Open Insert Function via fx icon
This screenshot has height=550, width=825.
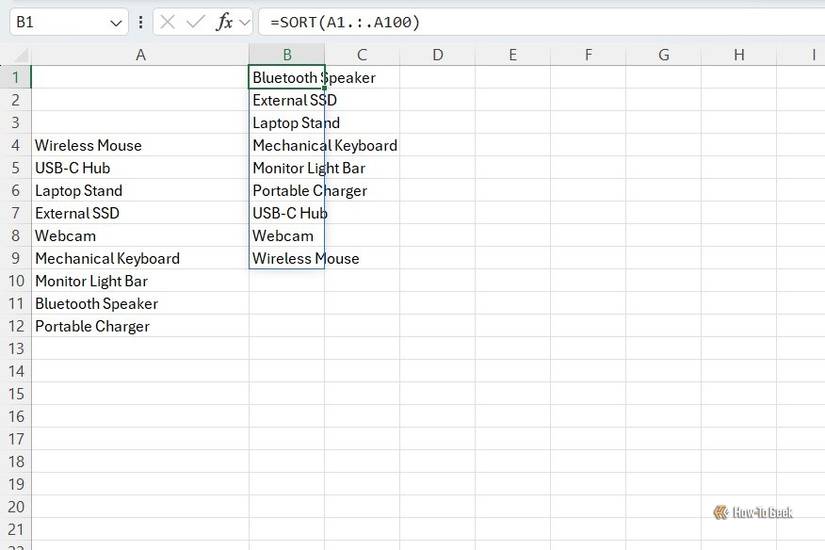pos(224,22)
